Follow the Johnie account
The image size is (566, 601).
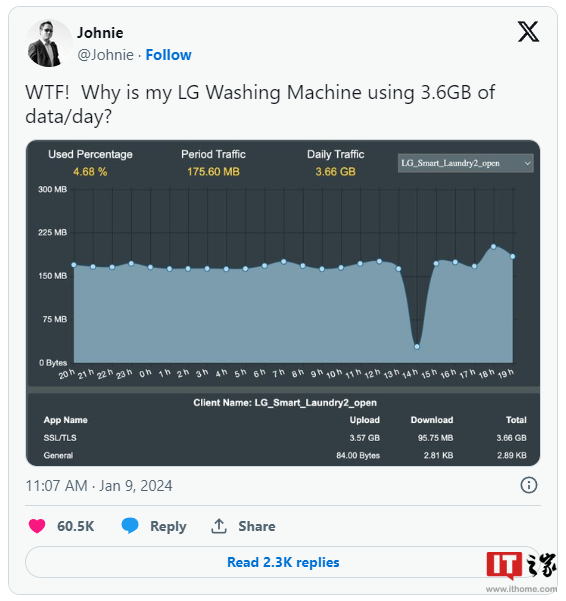pos(169,55)
